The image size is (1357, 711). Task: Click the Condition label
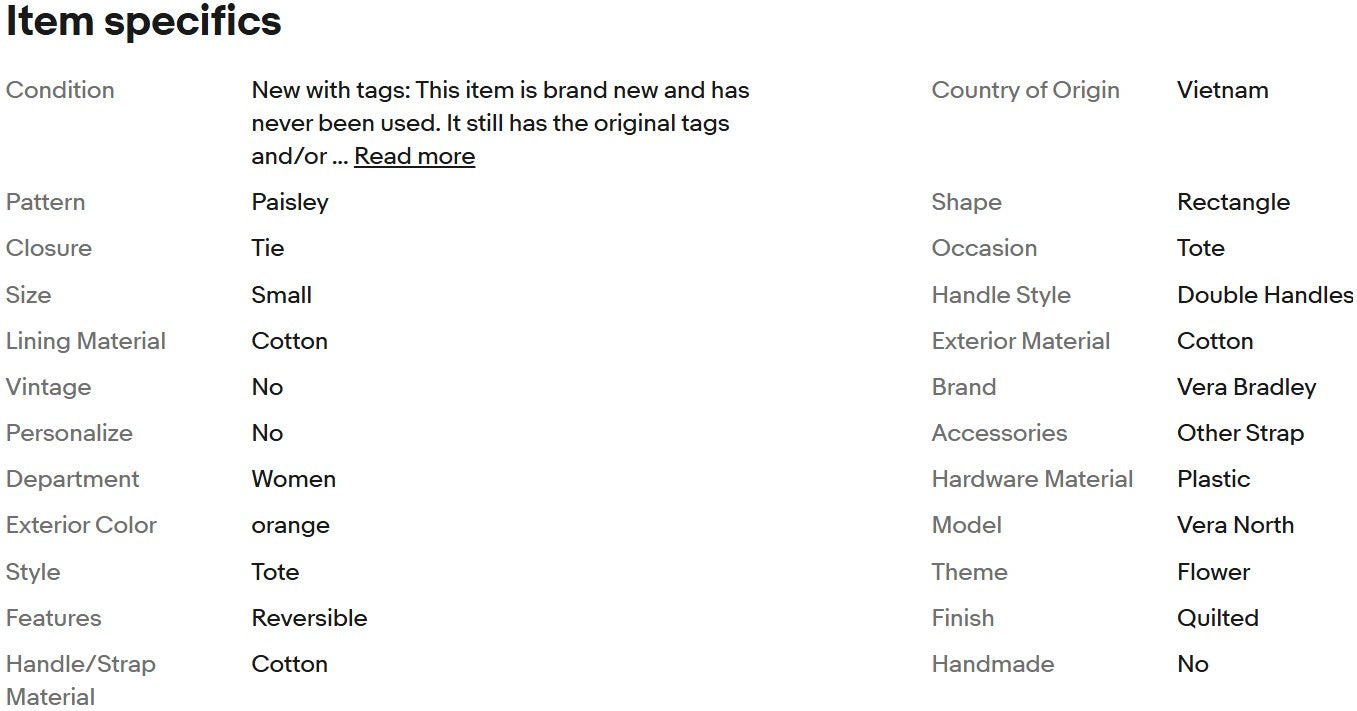click(x=60, y=90)
